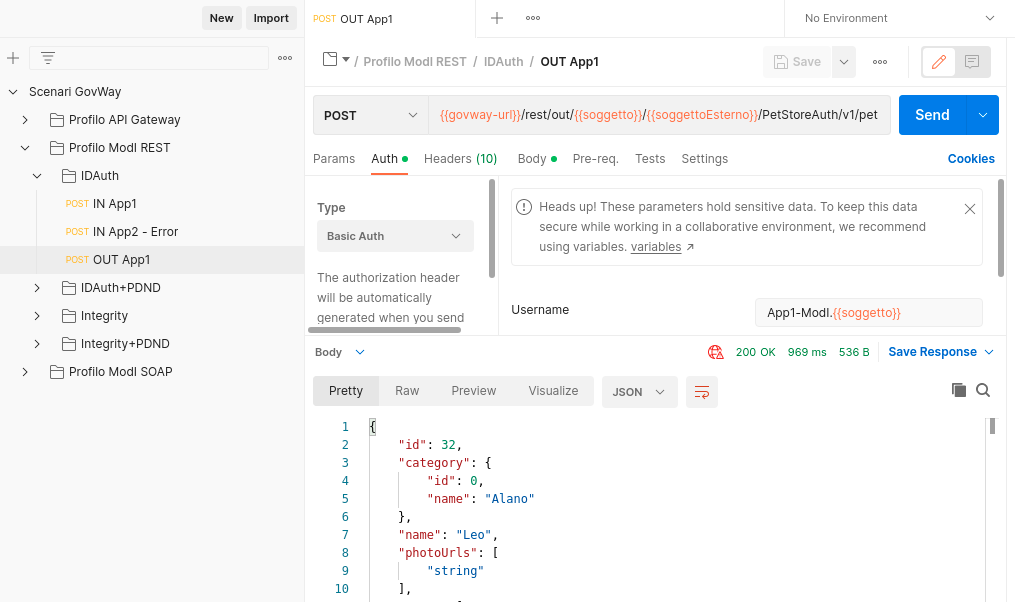Open the request three-dots menu beside Save
Image resolution: width=1015 pixels, height=602 pixels.
[880, 62]
